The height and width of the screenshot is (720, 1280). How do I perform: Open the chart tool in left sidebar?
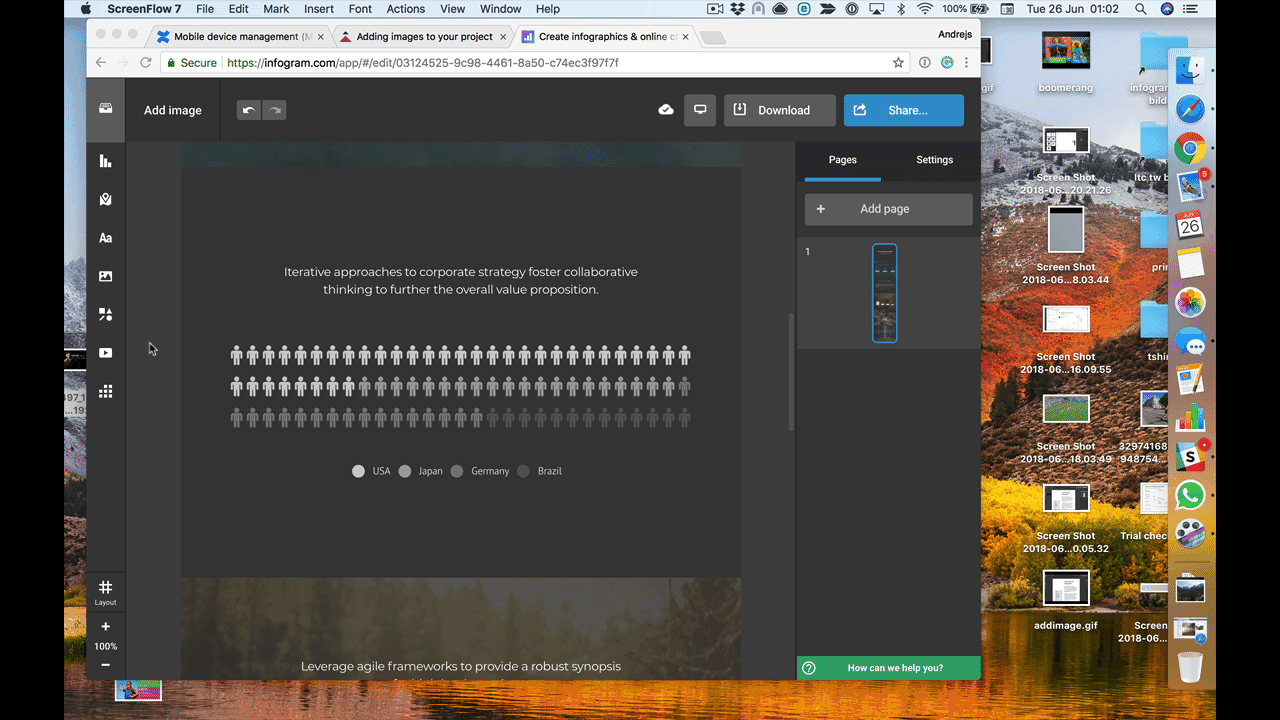105,161
